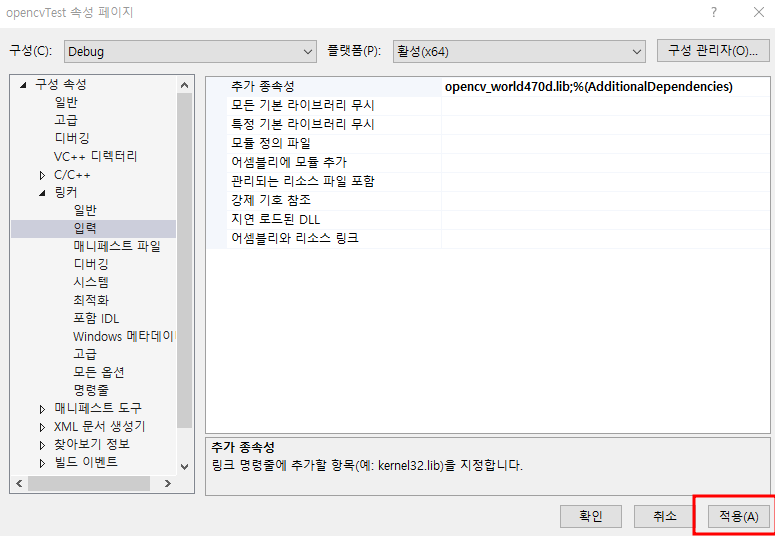The height and width of the screenshot is (536, 775).
Task: Select 포함 IDL under 링커
Action: click(x=96, y=318)
